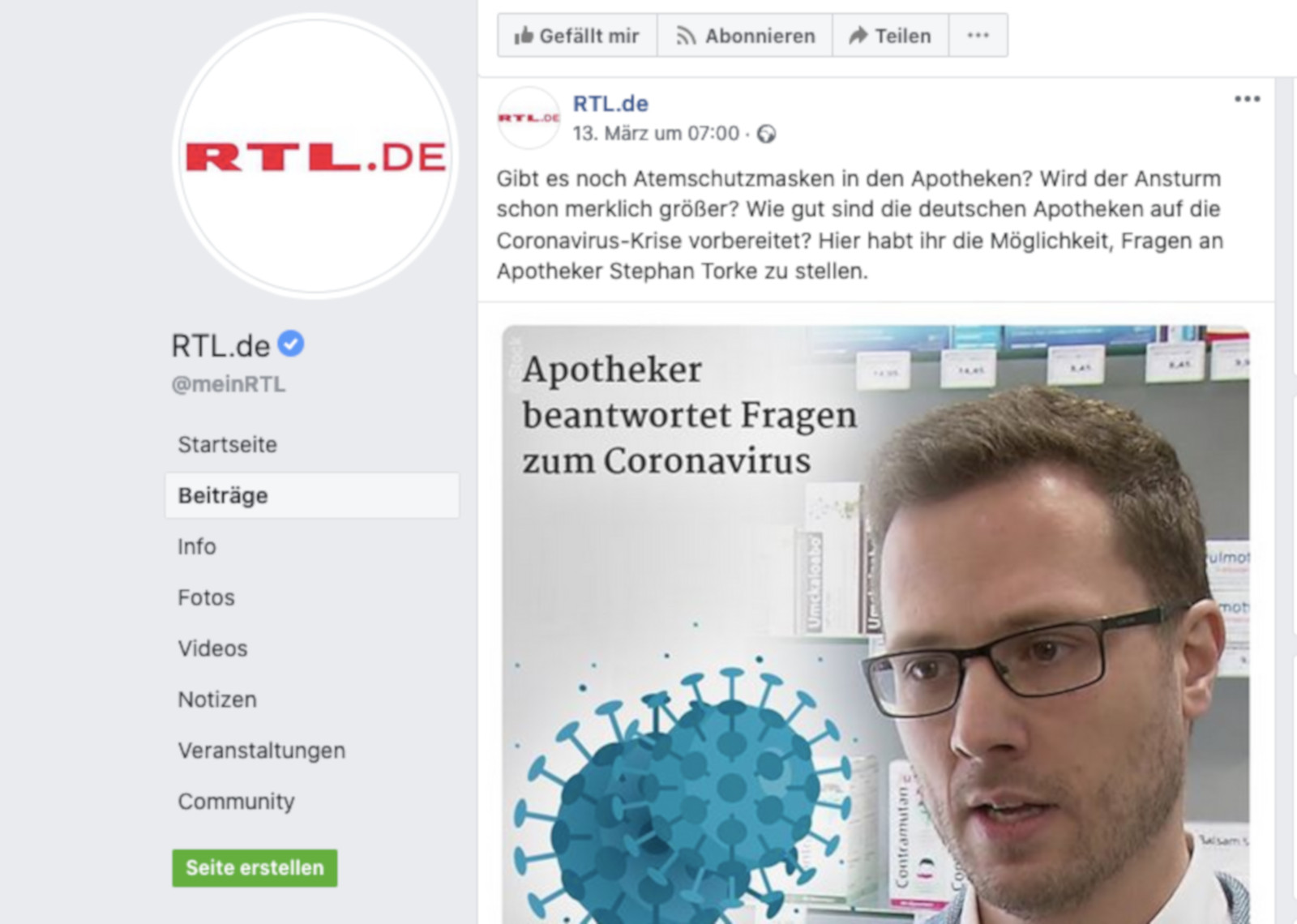This screenshot has width=1297, height=924.
Task: Click the green Seite erstellen button
Action: pos(255,867)
